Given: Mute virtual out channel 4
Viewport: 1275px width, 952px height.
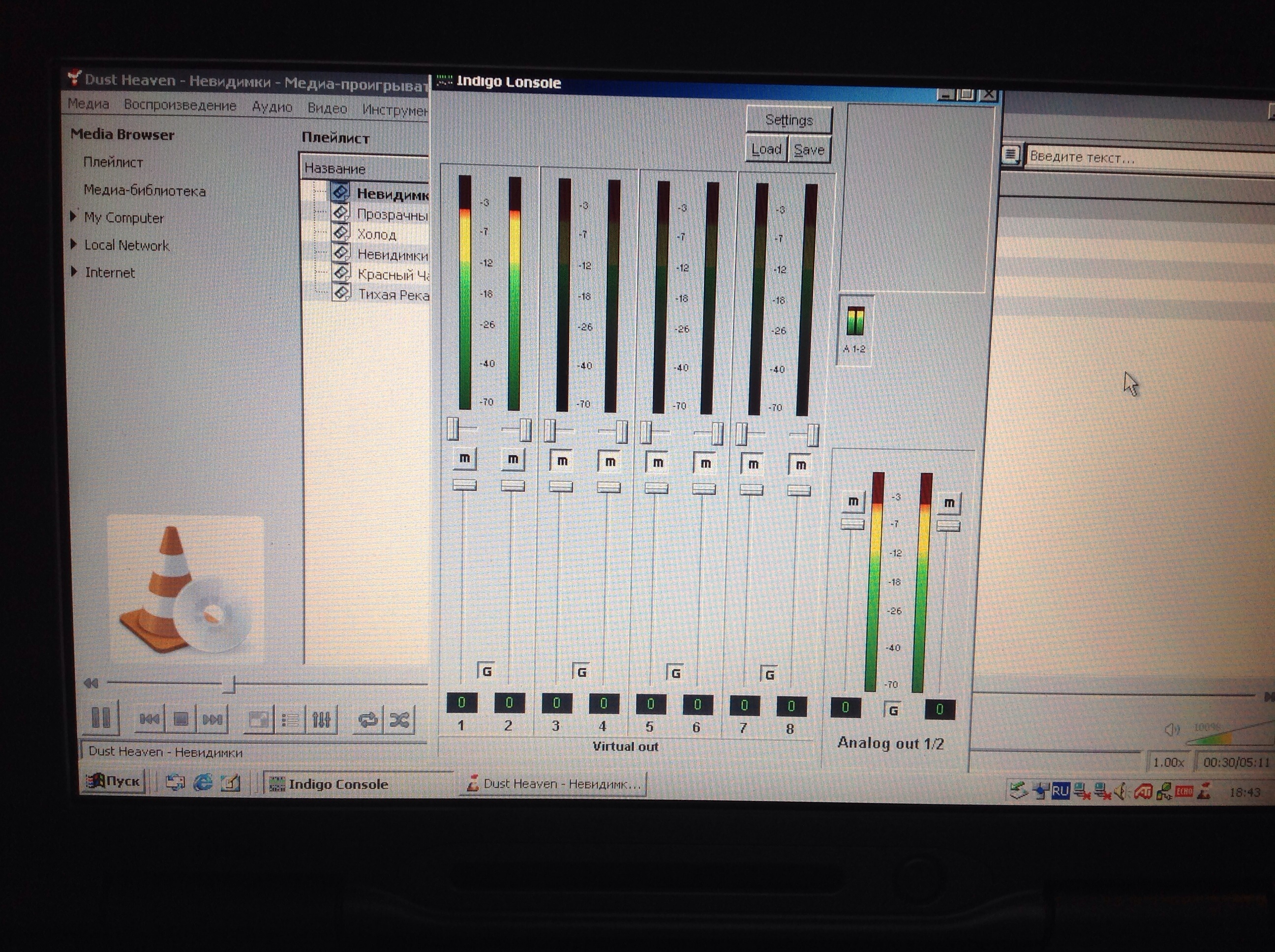Looking at the screenshot, I should click(x=610, y=462).
